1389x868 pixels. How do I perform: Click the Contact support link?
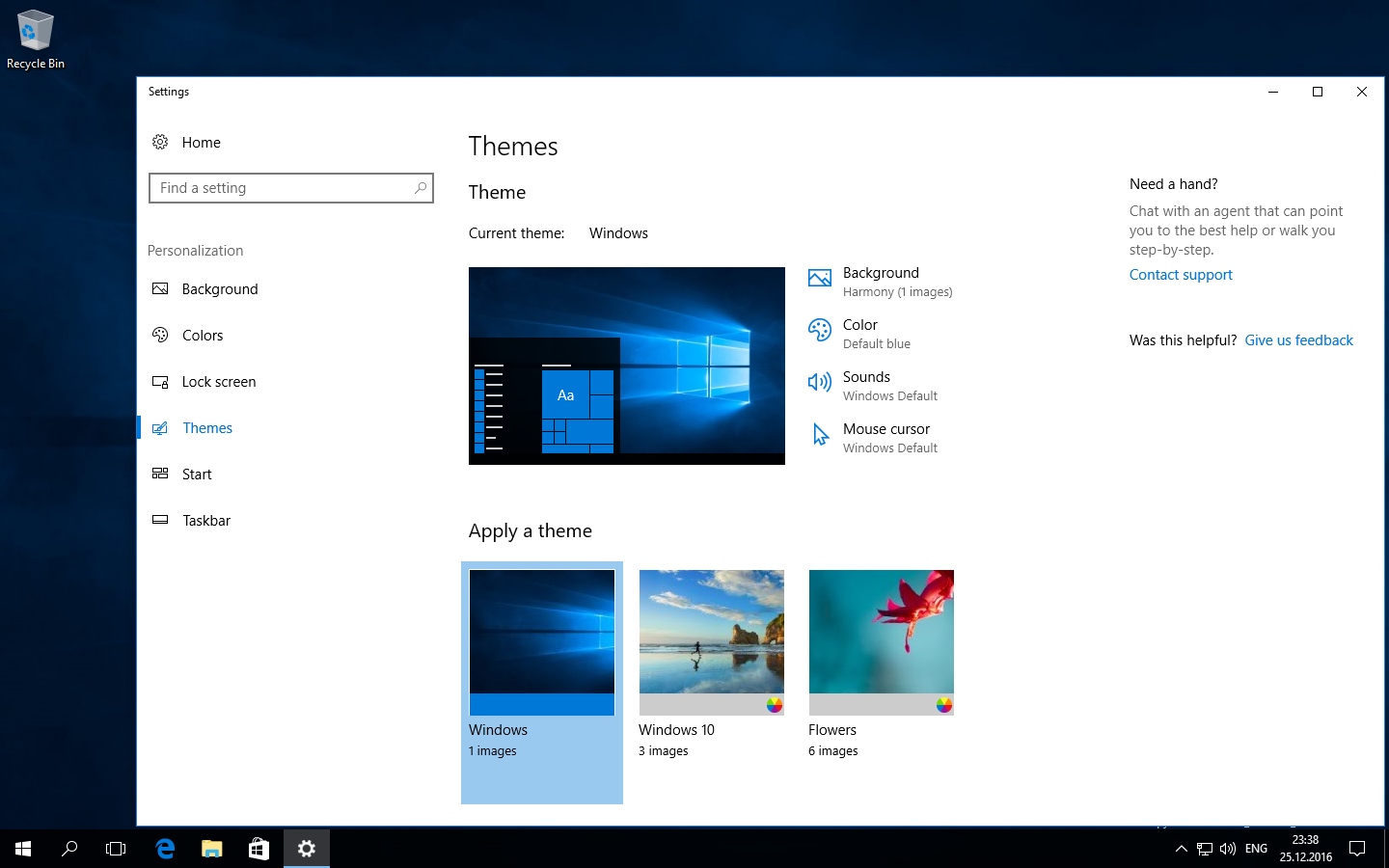pyautogui.click(x=1181, y=275)
